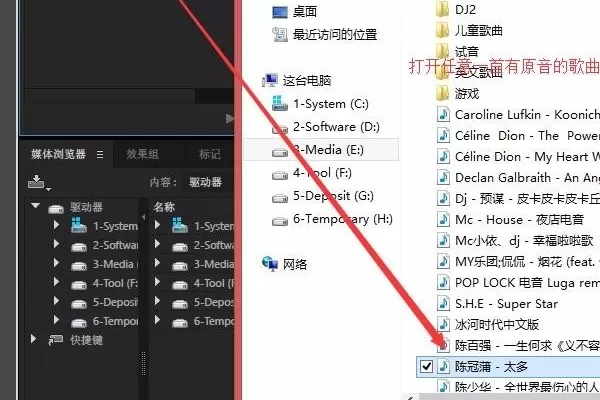Click the 网络 network icon
This screenshot has height=400, width=600.
tap(270, 264)
